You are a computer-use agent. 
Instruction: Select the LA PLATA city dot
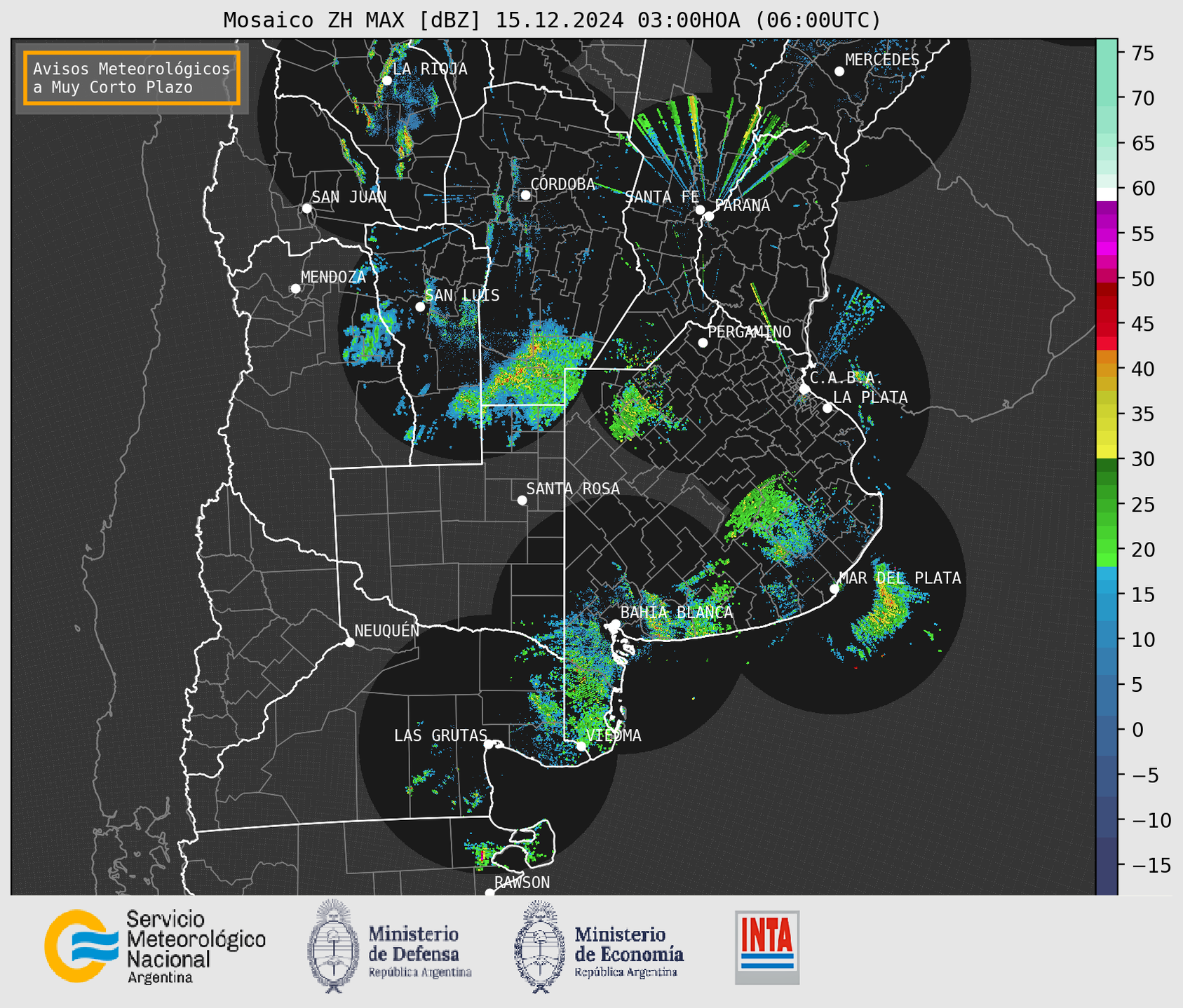(x=827, y=408)
